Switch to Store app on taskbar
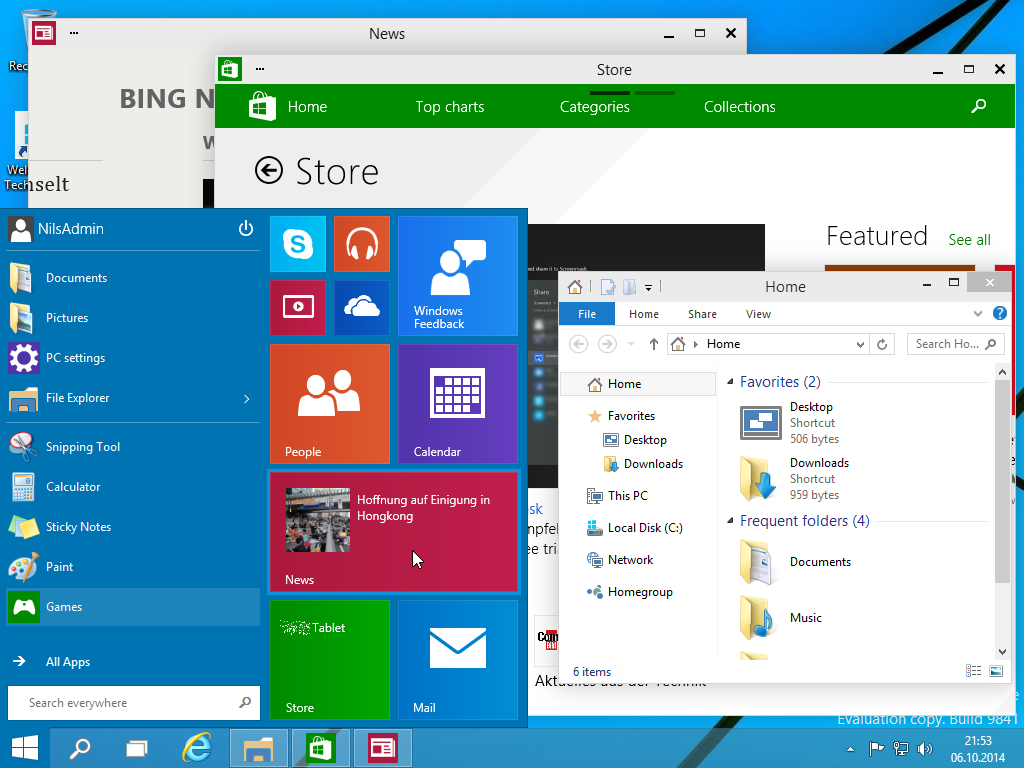 coord(320,748)
